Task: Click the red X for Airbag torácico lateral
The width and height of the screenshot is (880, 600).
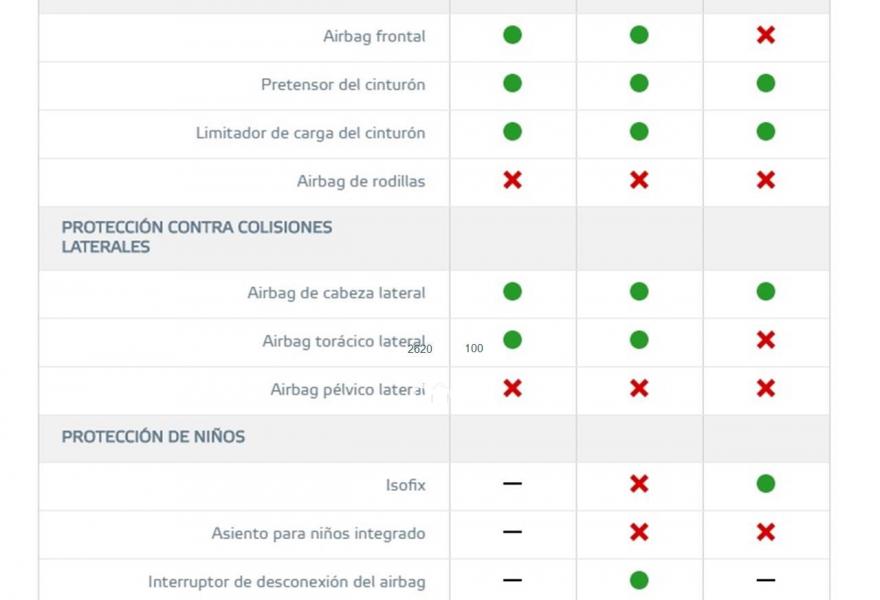Action: click(765, 340)
